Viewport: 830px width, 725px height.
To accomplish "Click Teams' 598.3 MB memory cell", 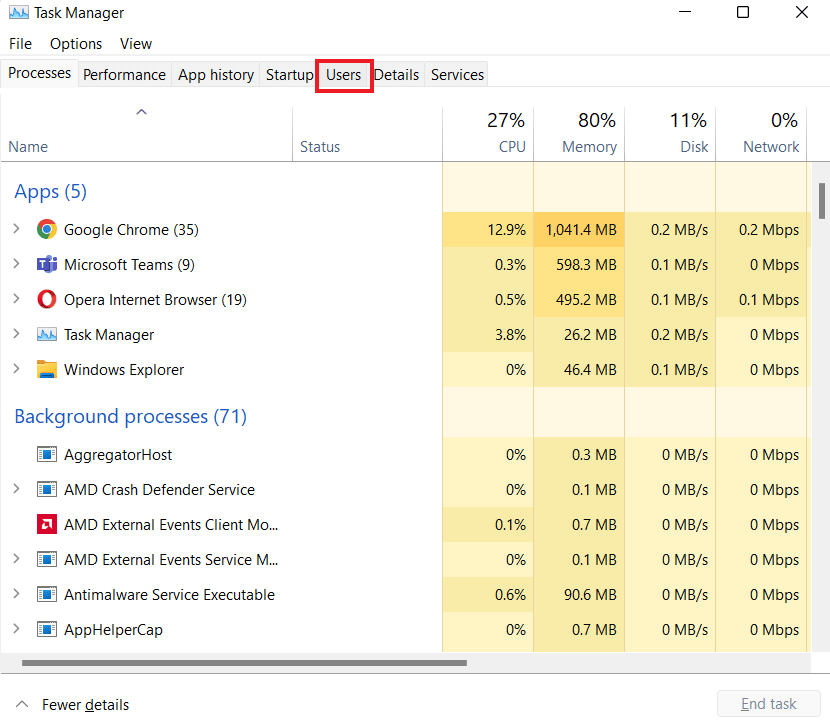I will 579,265.
